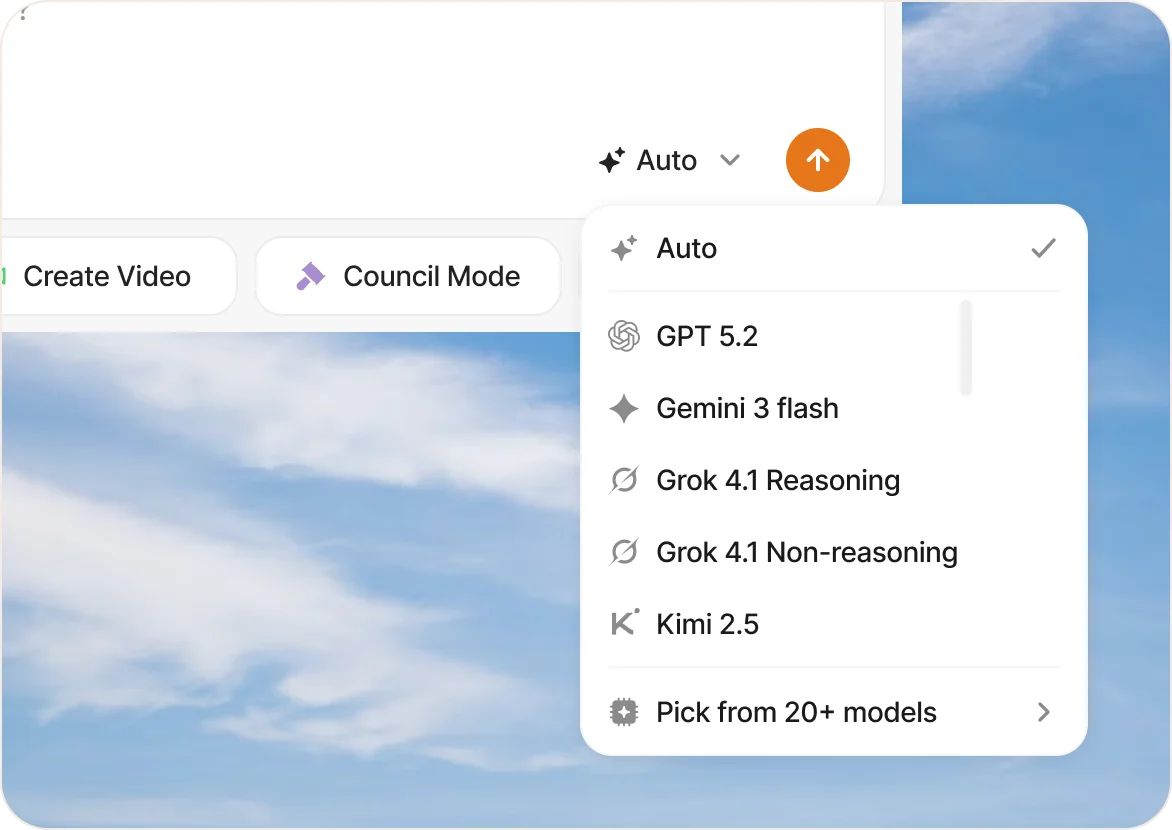Click the Kimi K logo icon
Image resolution: width=1172 pixels, height=830 pixels.
[x=624, y=624]
